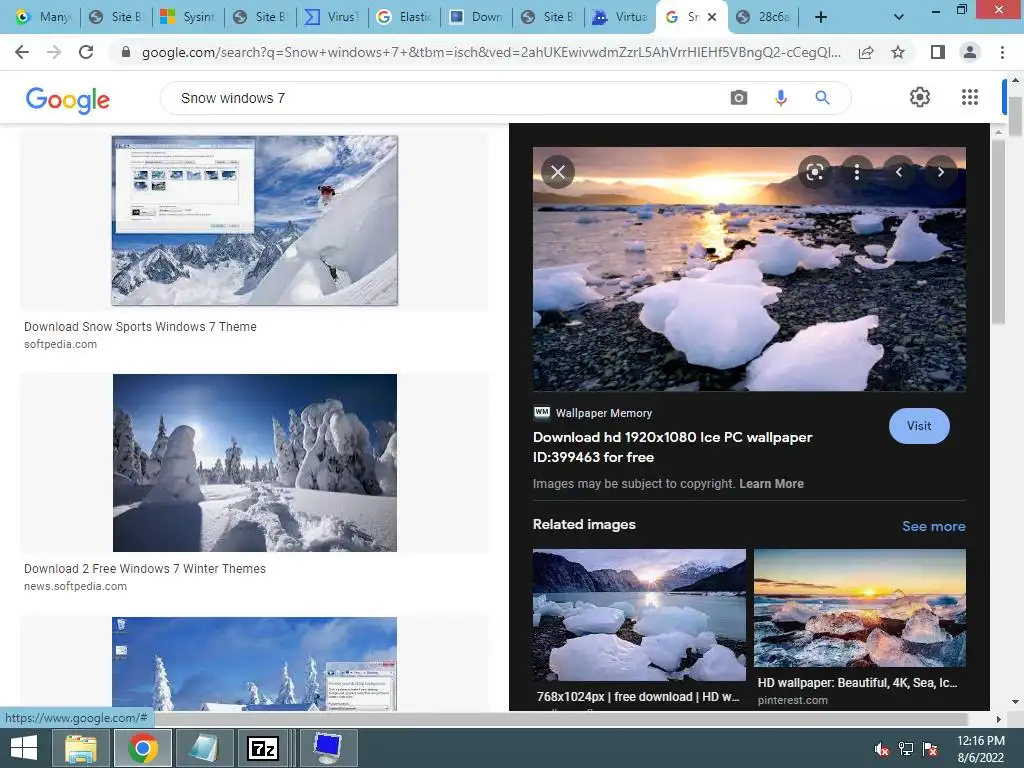Screen dimensions: 1024x768
Task: Close the image preview panel
Action: (558, 172)
